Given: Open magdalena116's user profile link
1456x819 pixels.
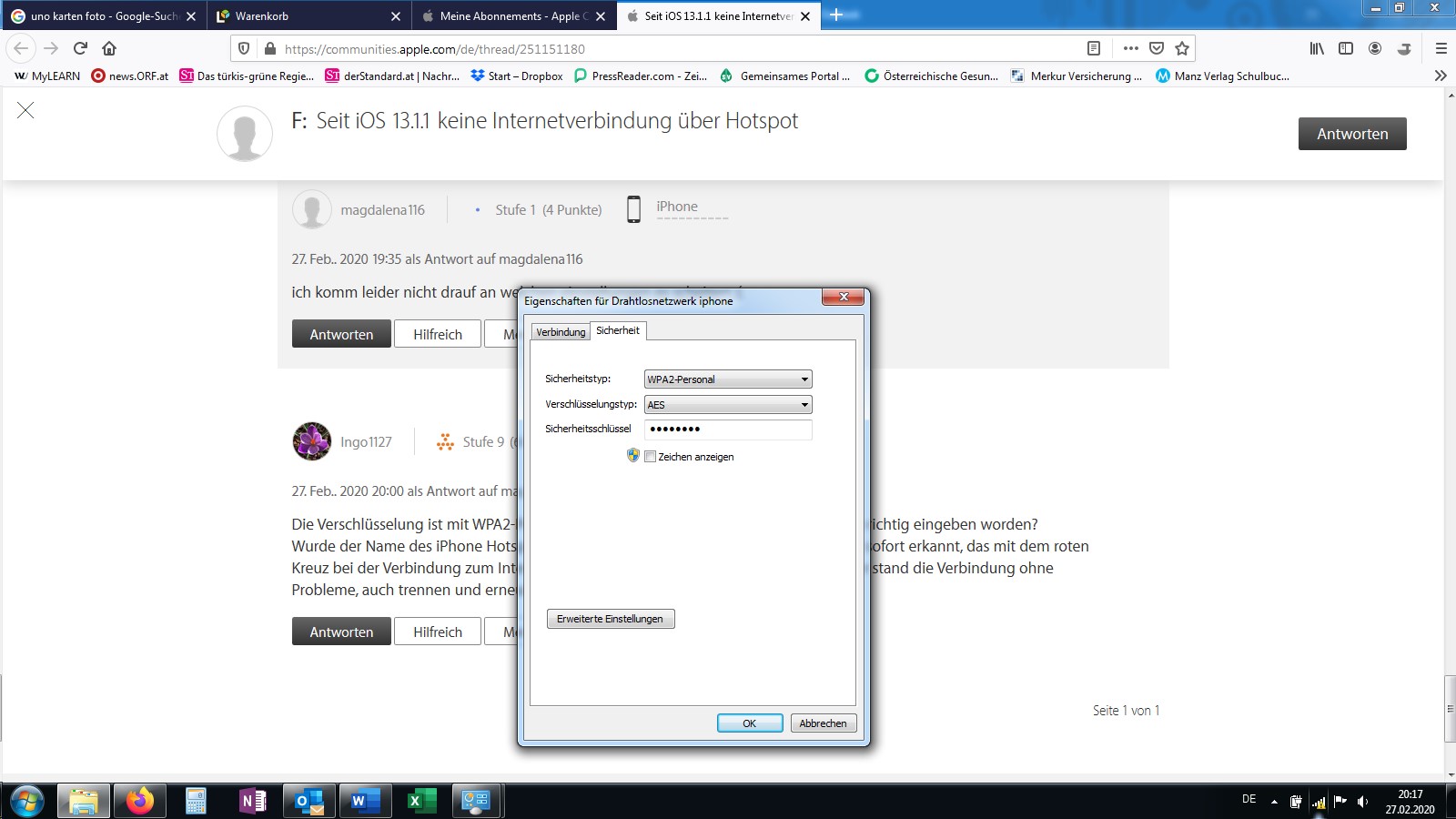Looking at the screenshot, I should (x=382, y=210).
